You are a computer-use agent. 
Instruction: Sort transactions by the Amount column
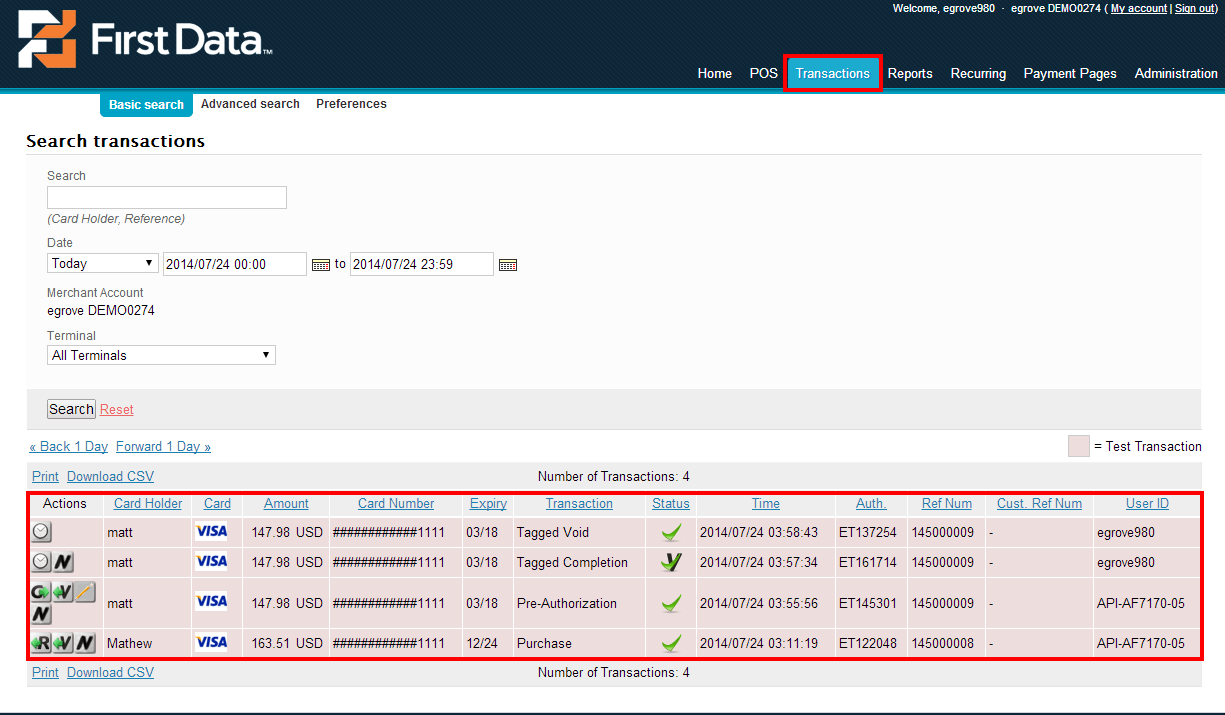pos(286,504)
